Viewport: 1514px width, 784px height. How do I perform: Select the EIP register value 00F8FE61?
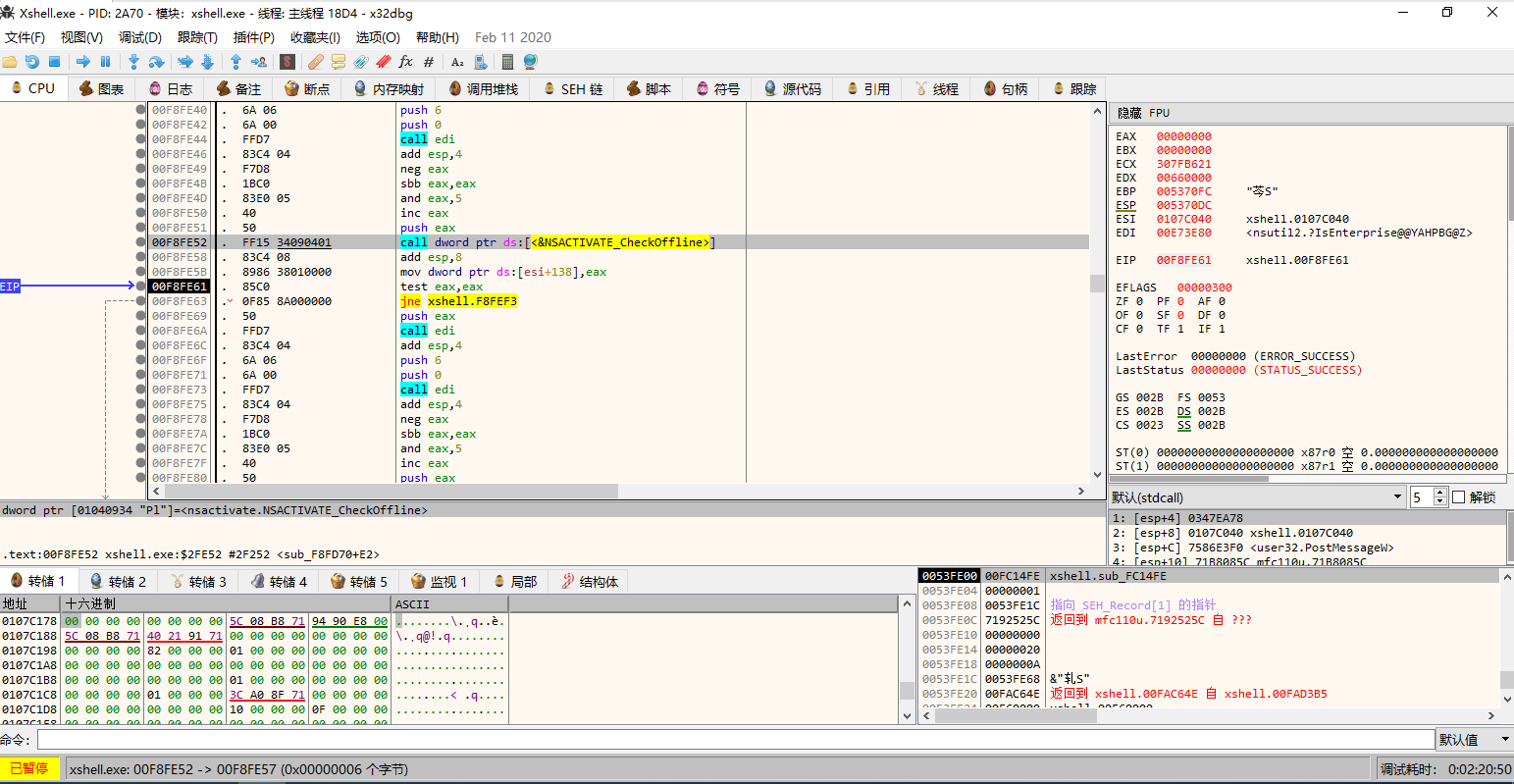1183,260
